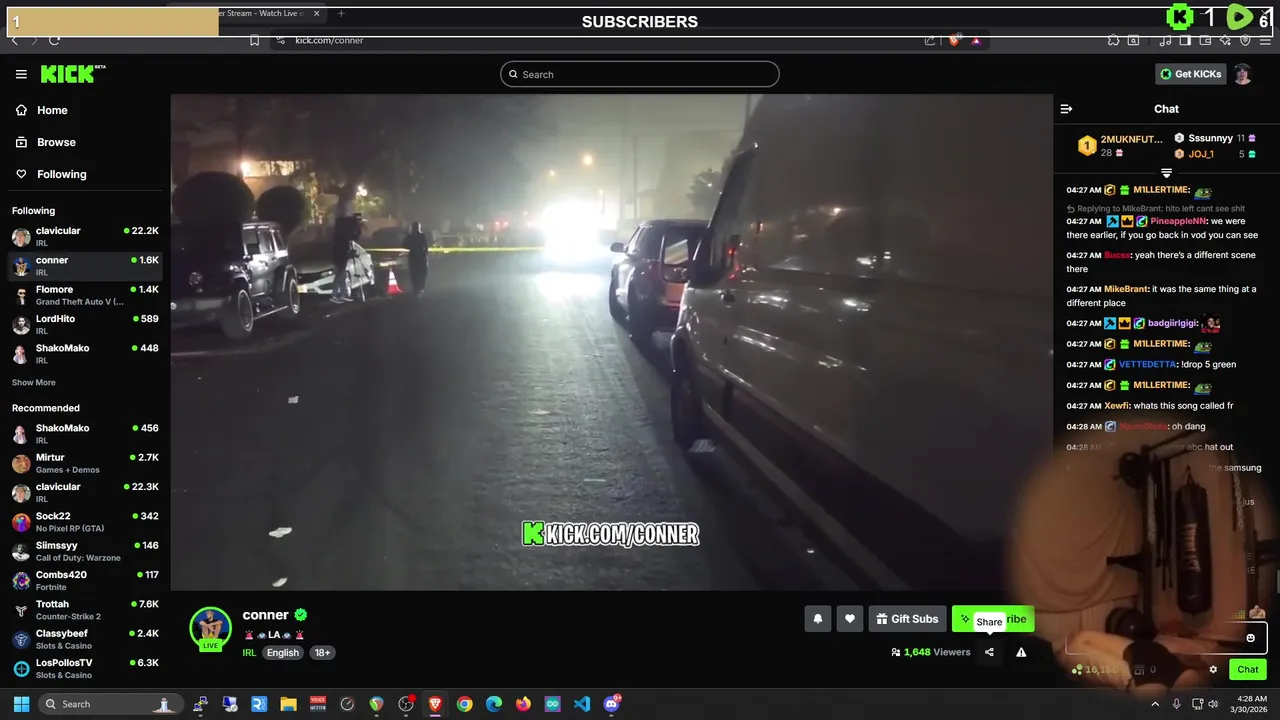The height and width of the screenshot is (720, 1280).
Task: Open Brave browser in taskbar
Action: click(x=435, y=704)
